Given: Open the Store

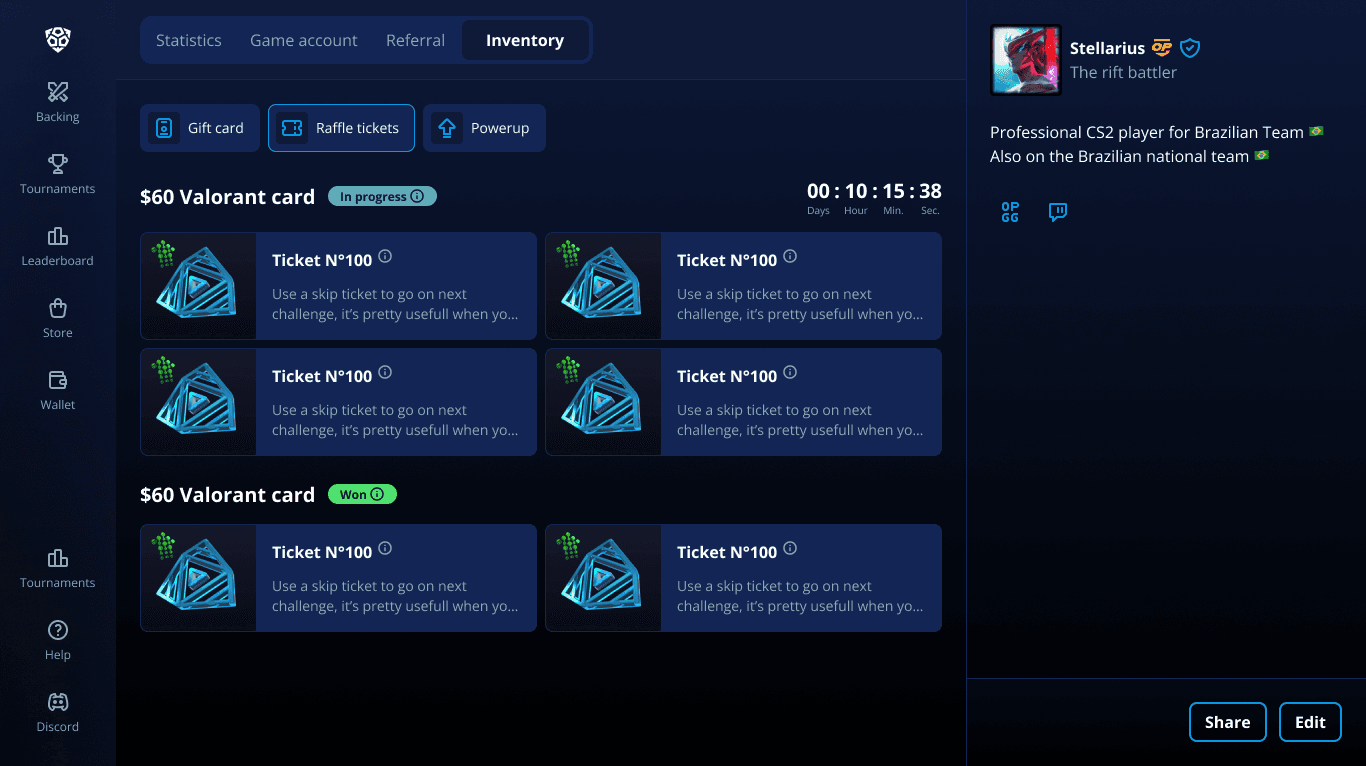Looking at the screenshot, I should [58, 319].
